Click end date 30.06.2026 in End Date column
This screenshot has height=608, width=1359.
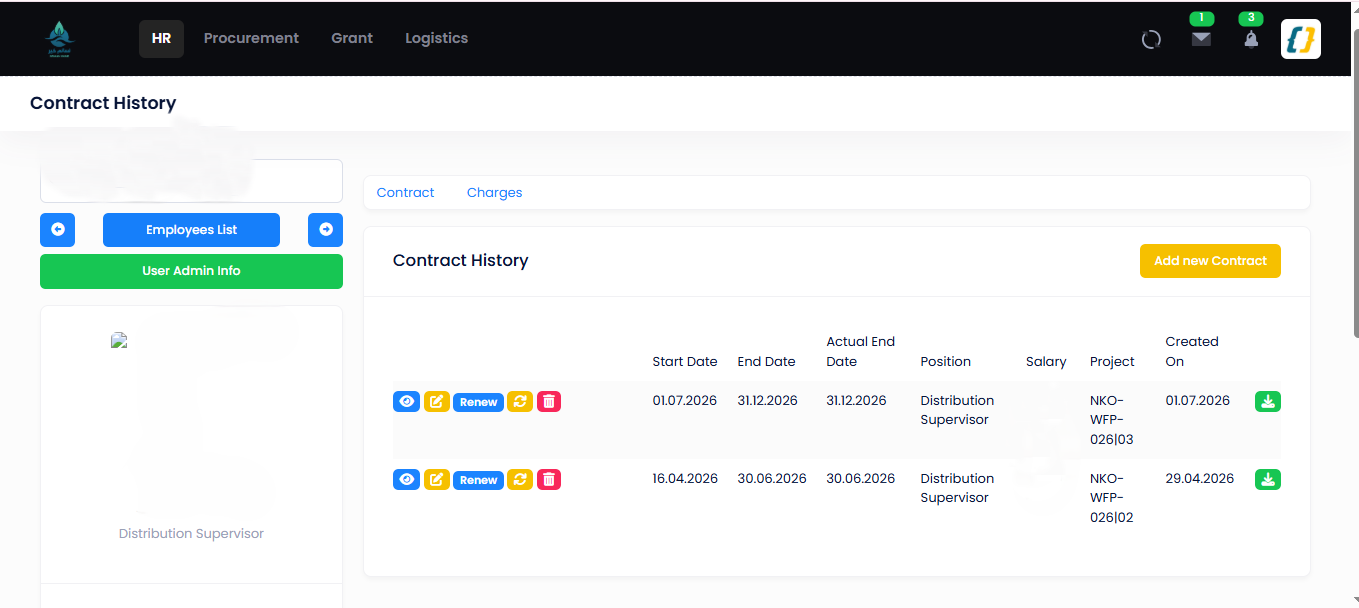(x=771, y=478)
